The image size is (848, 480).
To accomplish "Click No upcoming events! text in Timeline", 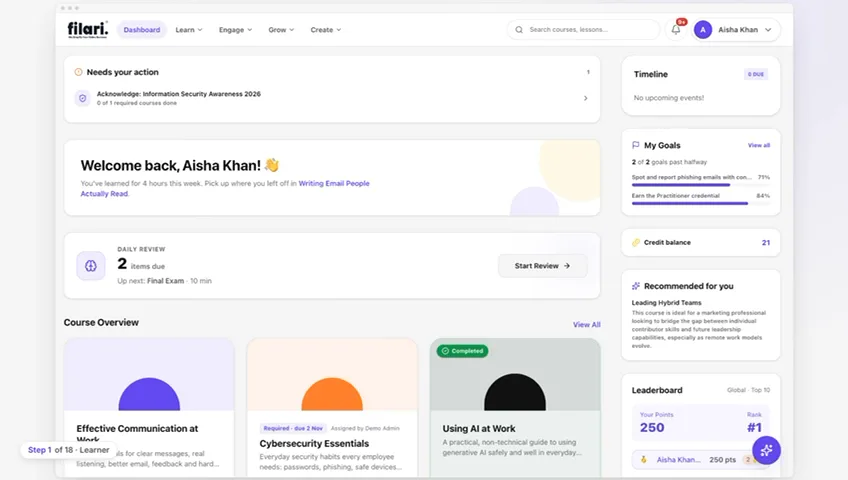I will [669, 98].
